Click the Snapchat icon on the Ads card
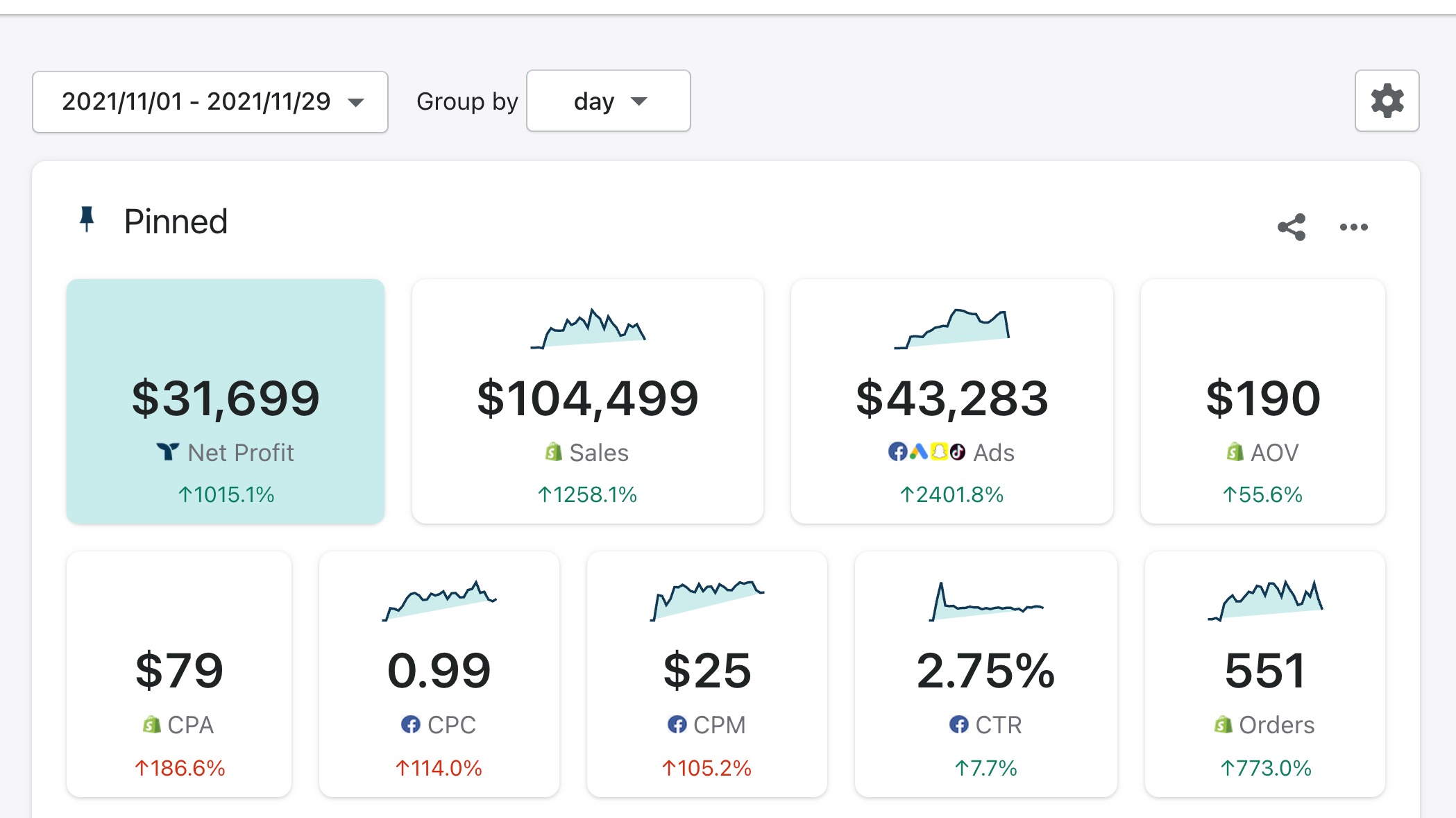Screen dimensions: 1456x818 [939, 451]
